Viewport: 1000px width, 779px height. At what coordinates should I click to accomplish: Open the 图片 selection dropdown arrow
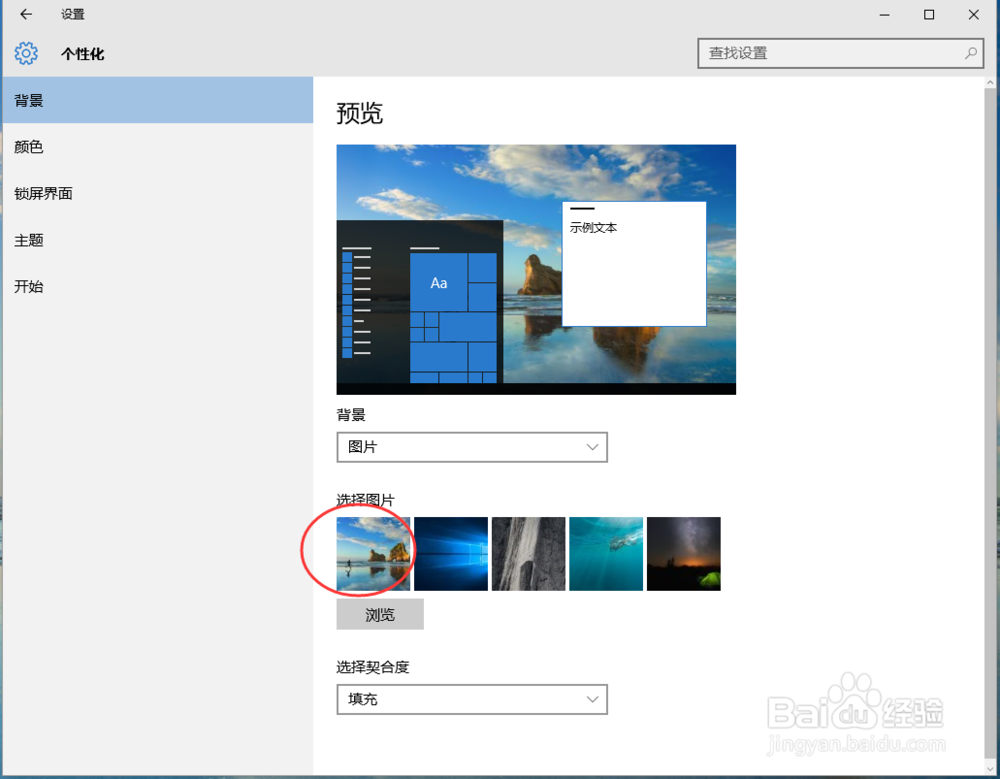coord(593,447)
